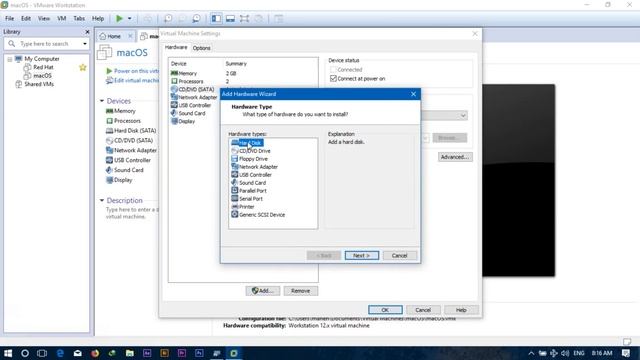Open the Help menu
The height and width of the screenshot is (360, 640).
point(98,18)
